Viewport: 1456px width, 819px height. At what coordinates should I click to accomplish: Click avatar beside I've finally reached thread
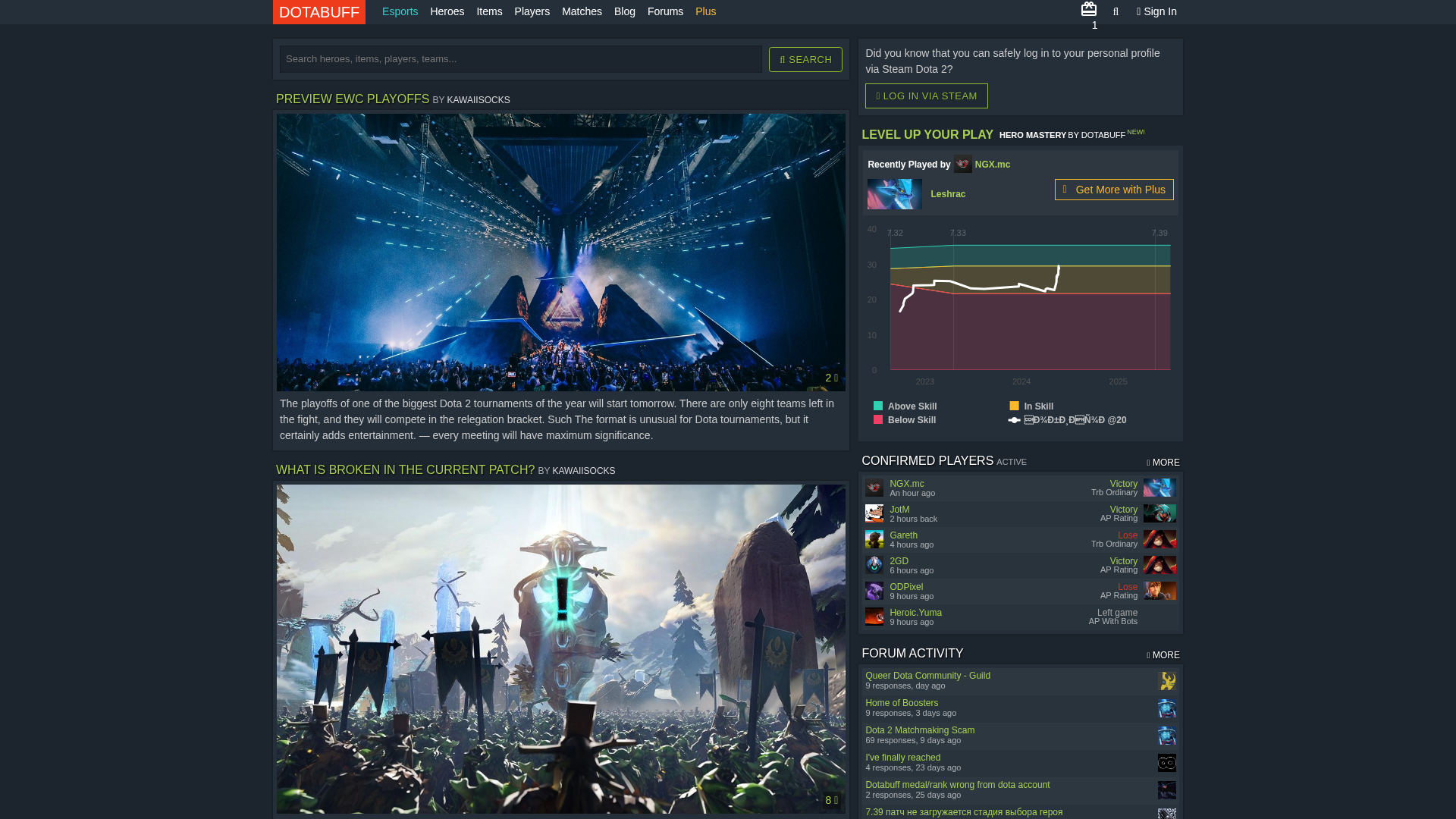(x=1166, y=763)
